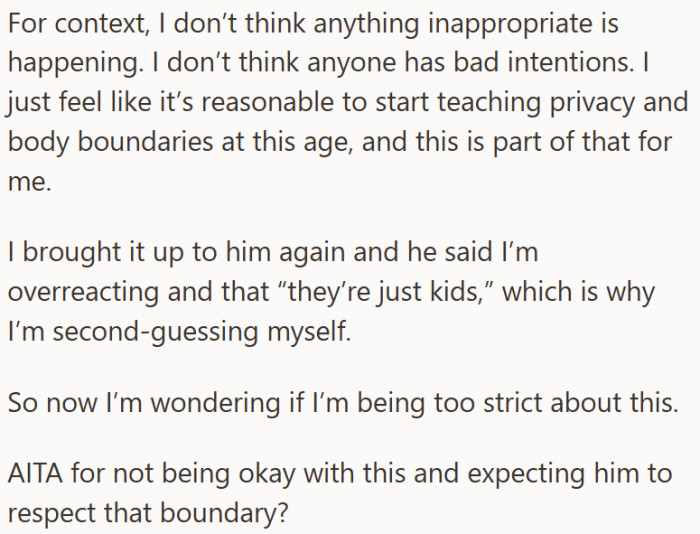Click the acronym "AITA" in last paragraph

pyautogui.click(x=35, y=473)
